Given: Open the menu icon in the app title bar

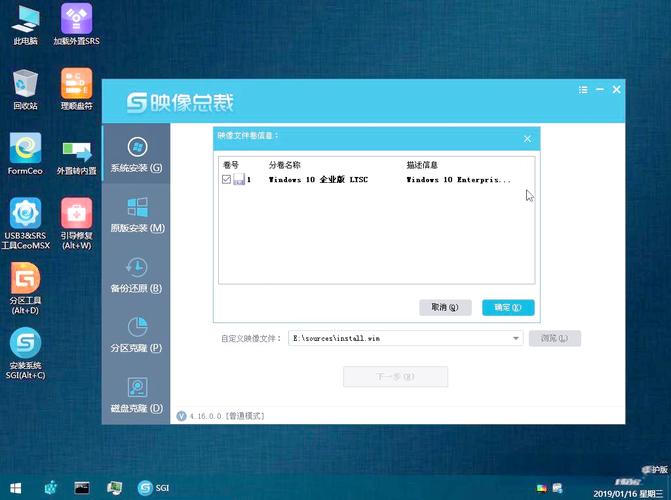Looking at the screenshot, I should pyautogui.click(x=583, y=90).
